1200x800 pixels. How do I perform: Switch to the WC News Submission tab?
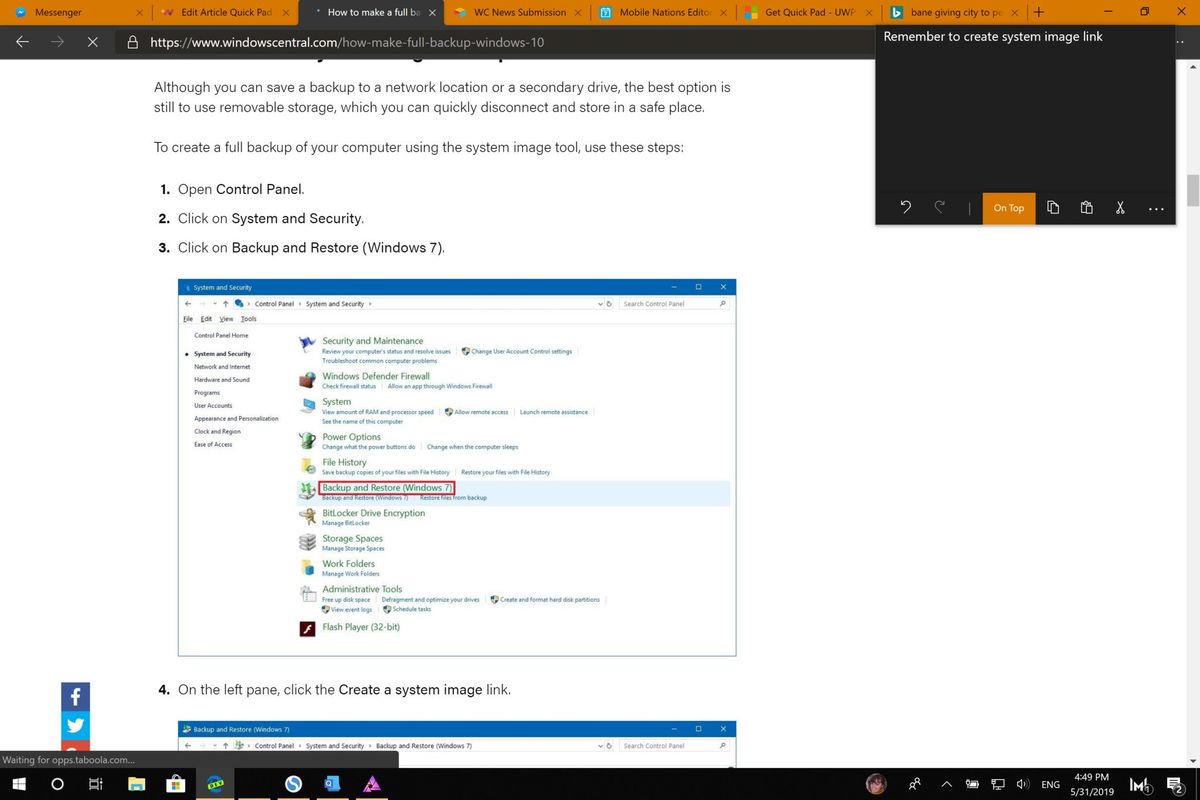point(516,13)
